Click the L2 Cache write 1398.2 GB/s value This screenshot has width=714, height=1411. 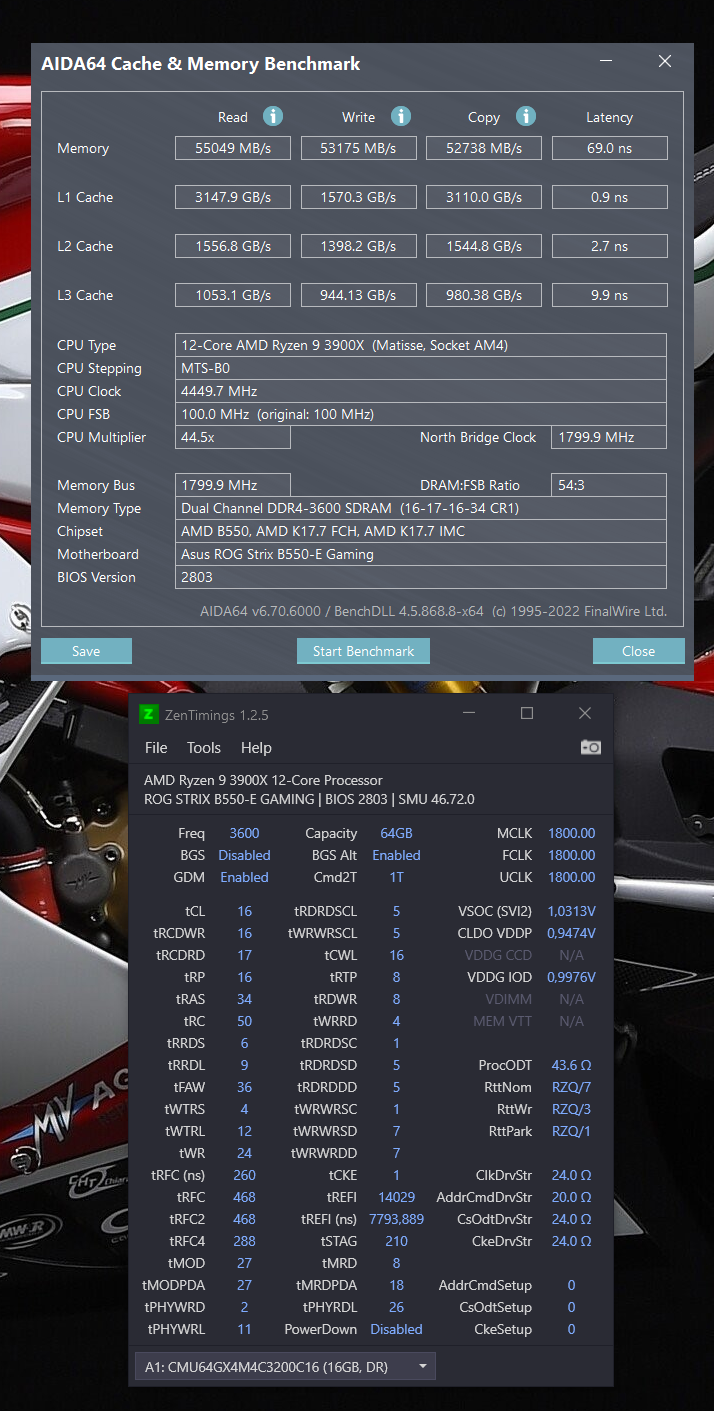click(x=359, y=246)
